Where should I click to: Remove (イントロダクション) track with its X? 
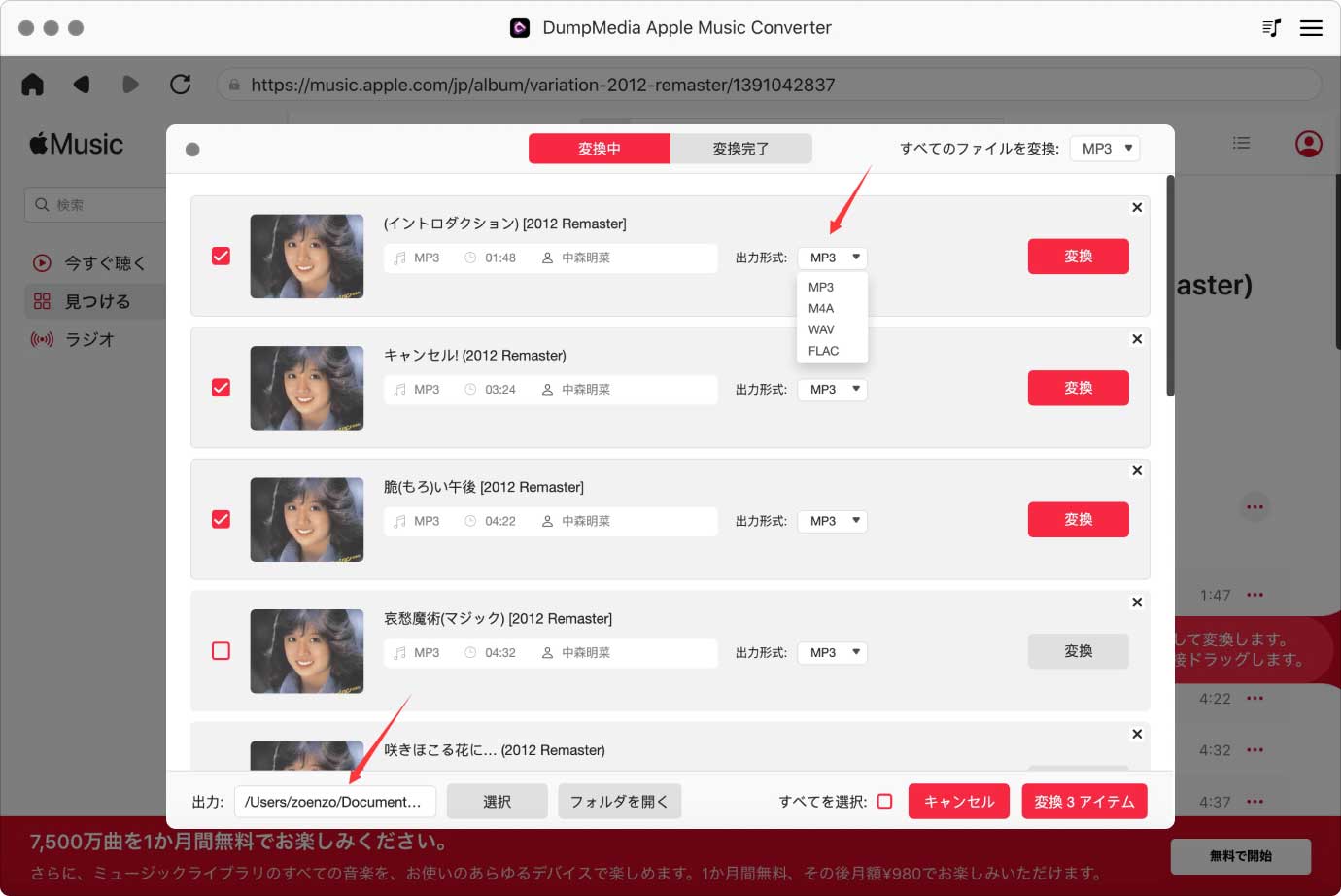point(1137,207)
